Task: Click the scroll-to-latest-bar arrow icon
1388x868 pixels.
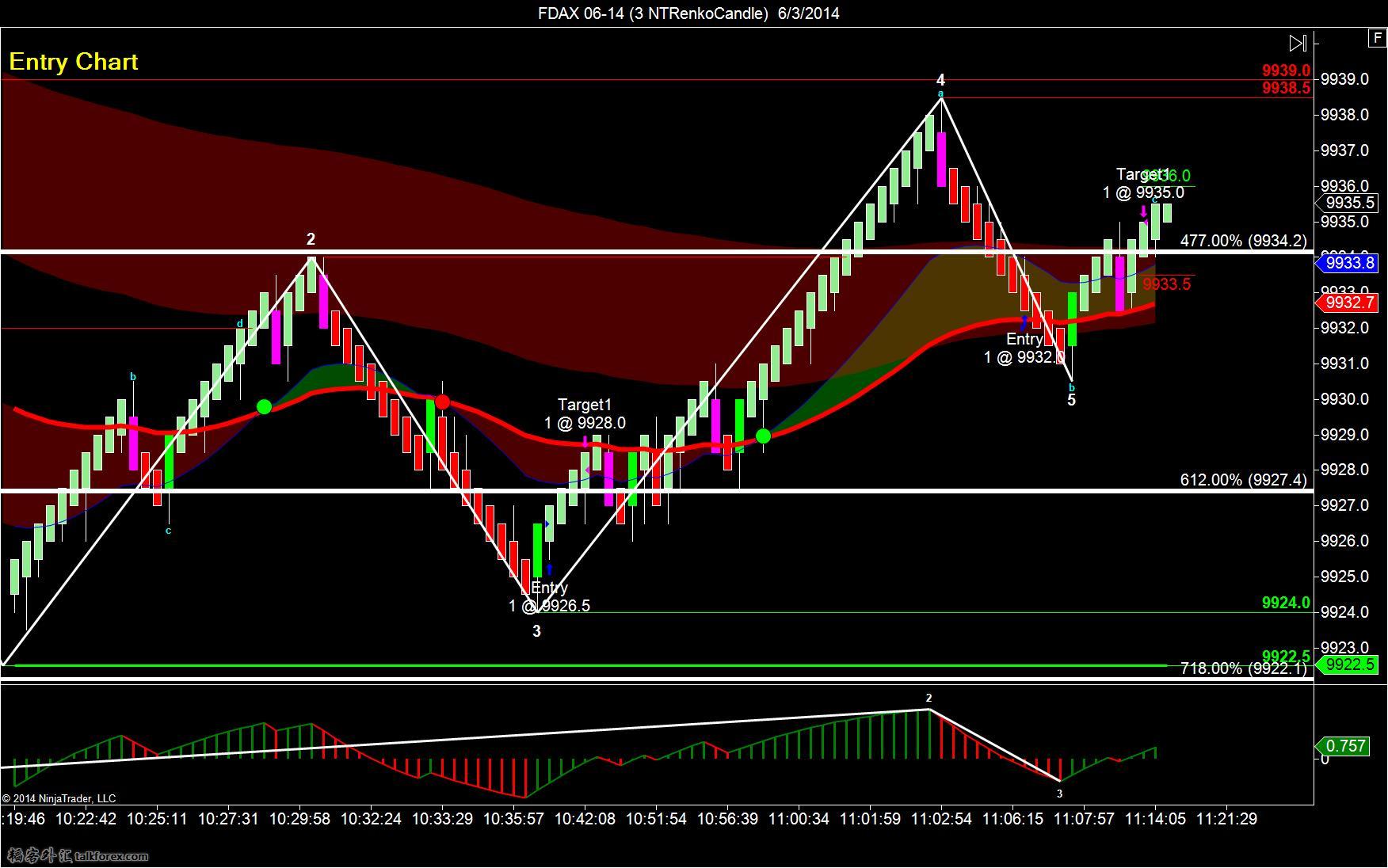Action: 1298,43
